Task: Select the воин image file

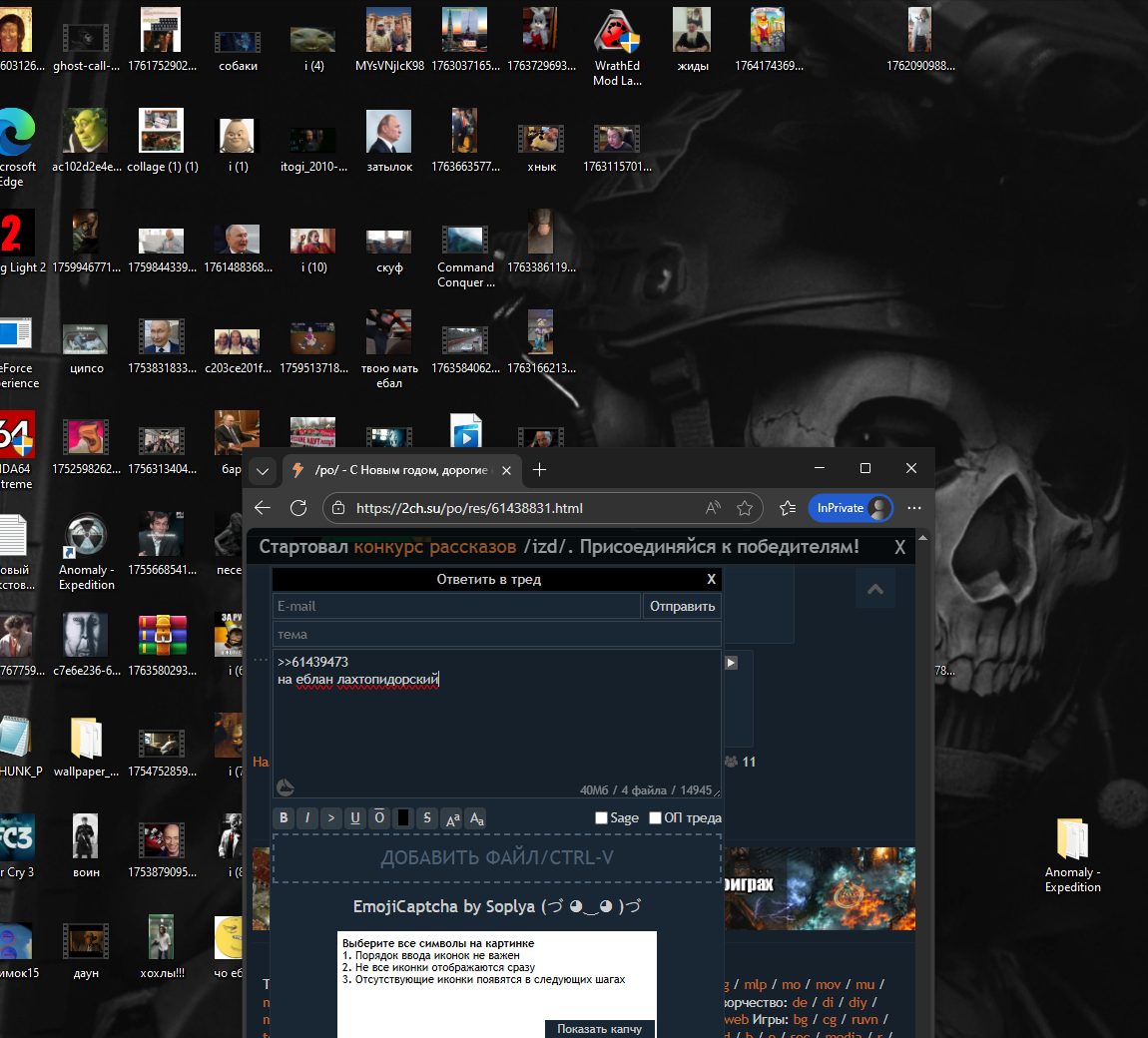Action: point(87,846)
